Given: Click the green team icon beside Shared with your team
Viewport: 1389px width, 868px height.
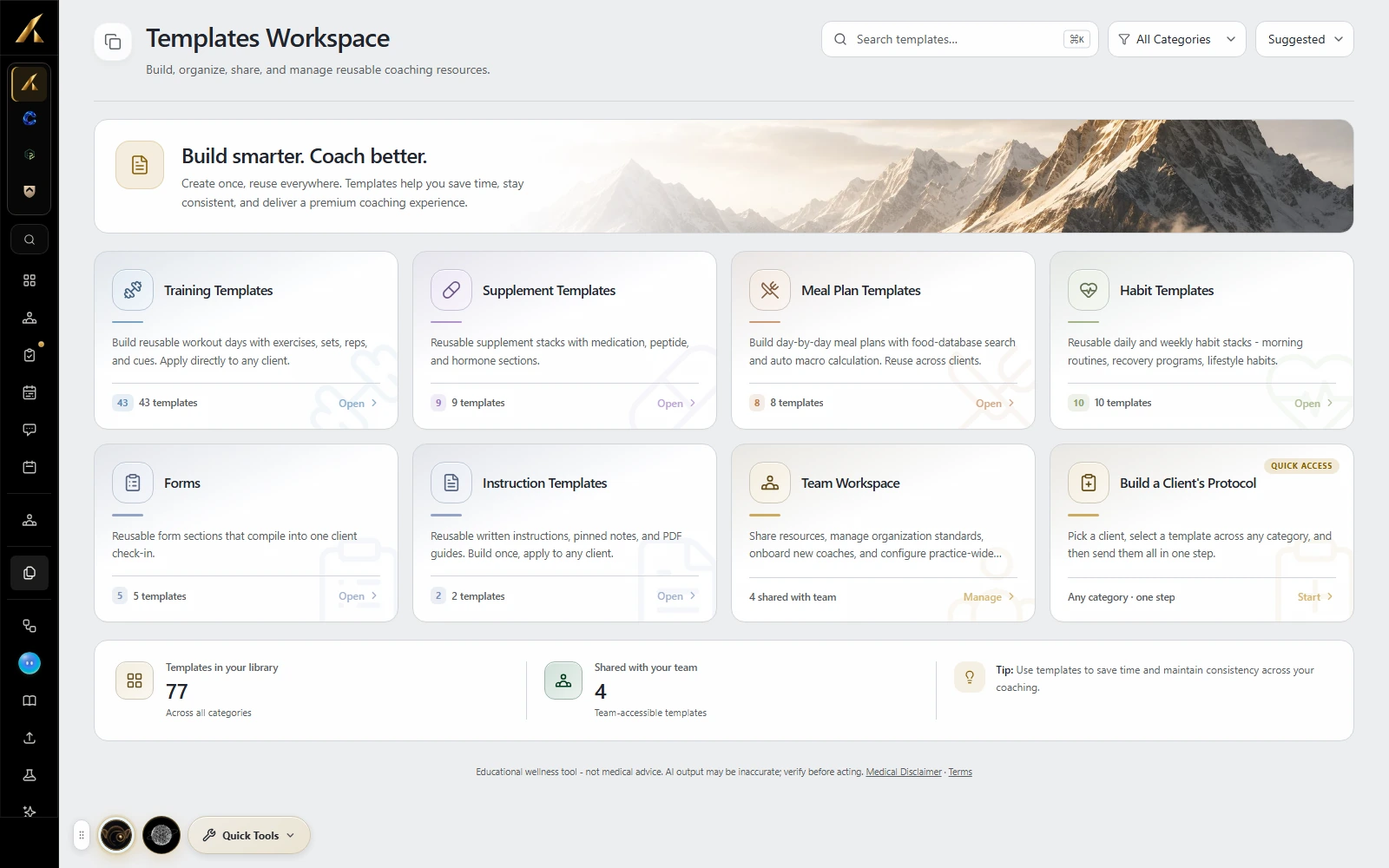Looking at the screenshot, I should (563, 681).
